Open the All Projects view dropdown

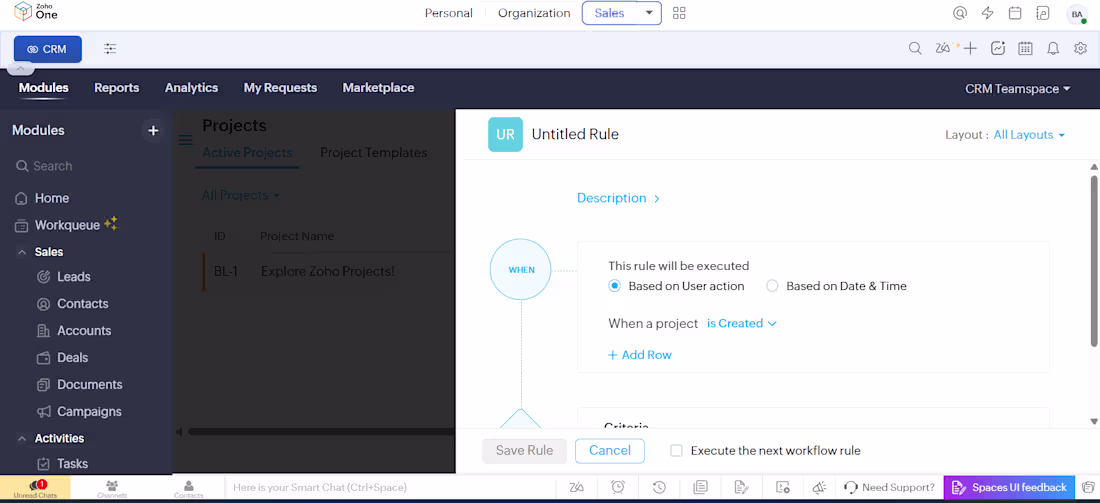click(241, 195)
